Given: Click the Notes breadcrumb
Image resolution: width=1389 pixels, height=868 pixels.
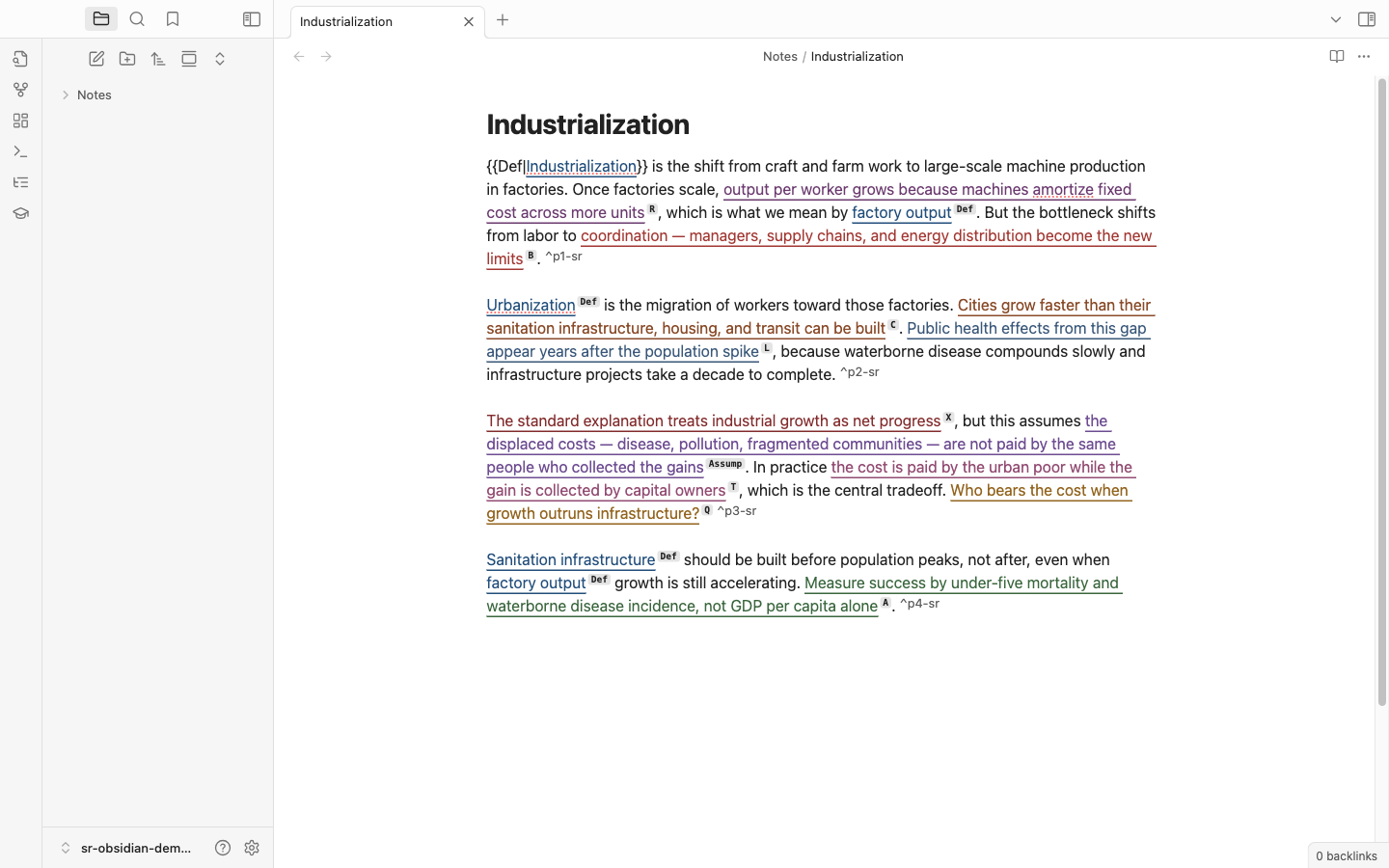Looking at the screenshot, I should tap(779, 57).
